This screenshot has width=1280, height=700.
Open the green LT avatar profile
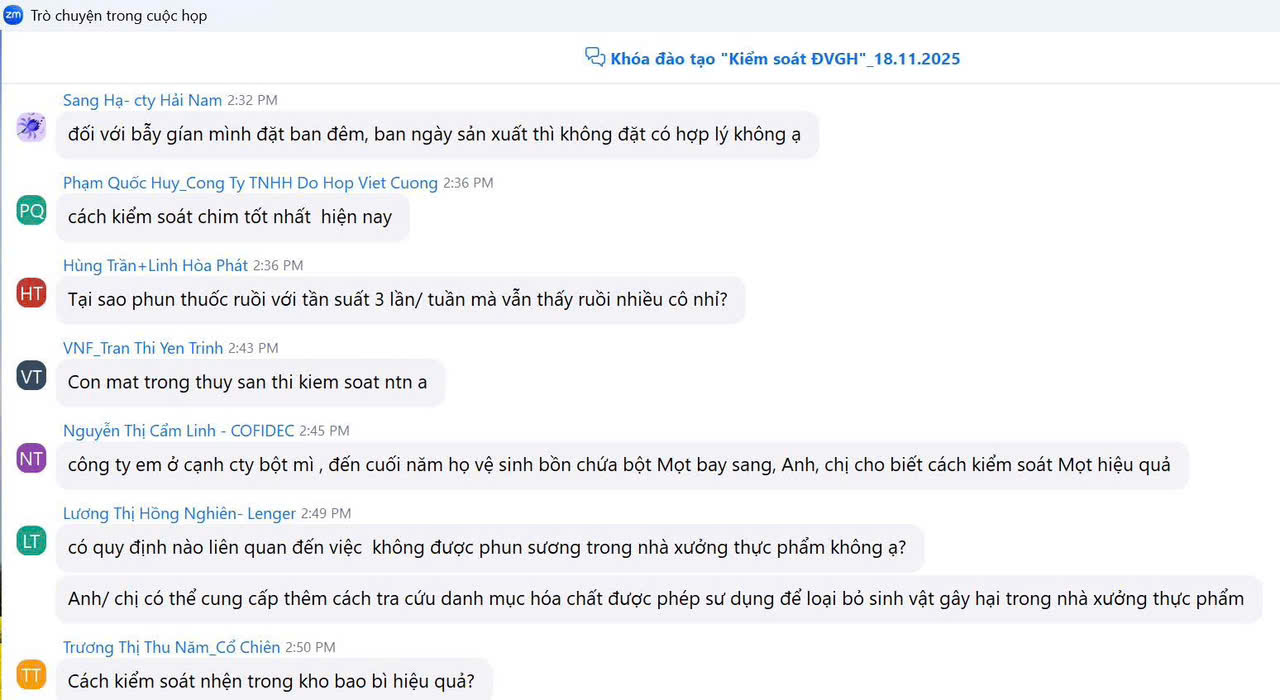coord(32,541)
